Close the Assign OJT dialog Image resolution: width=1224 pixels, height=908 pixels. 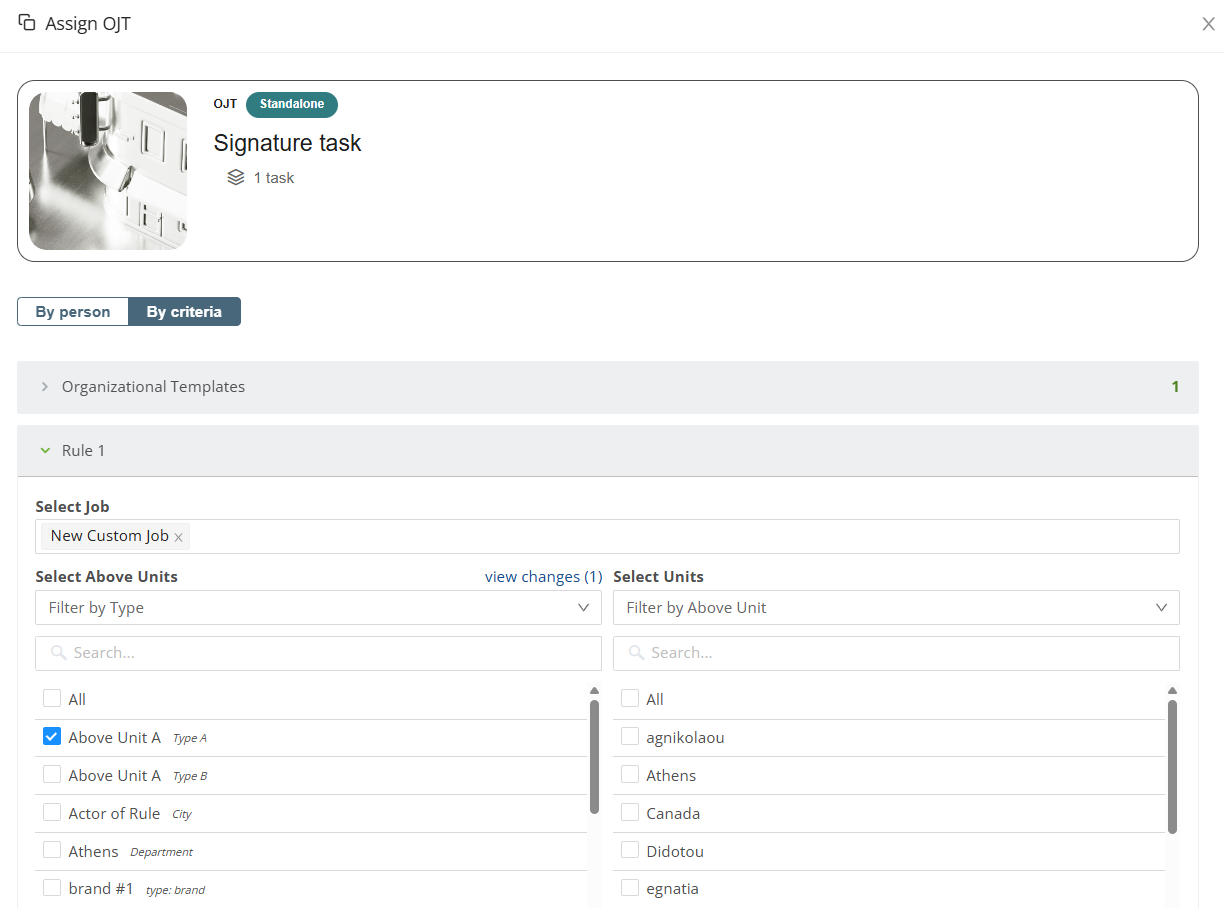(x=1208, y=24)
